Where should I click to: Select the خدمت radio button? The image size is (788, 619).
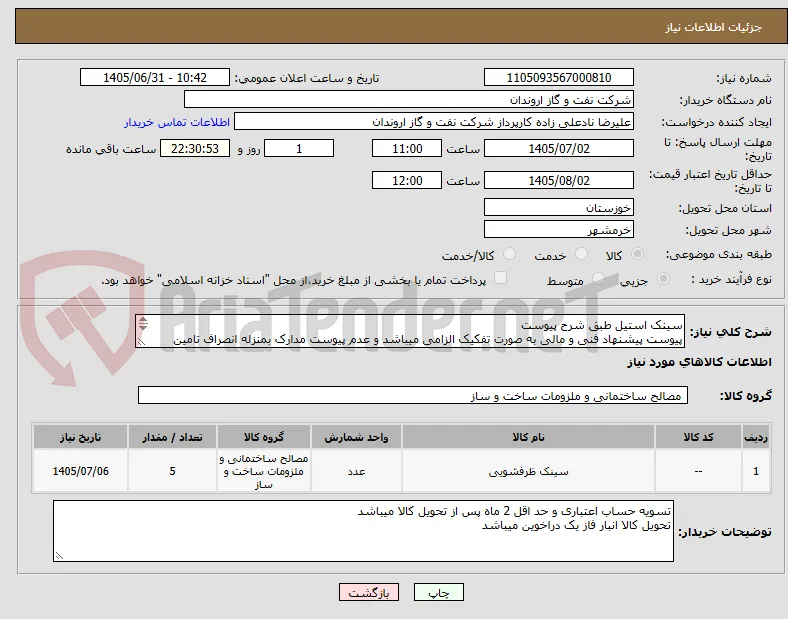point(581,254)
